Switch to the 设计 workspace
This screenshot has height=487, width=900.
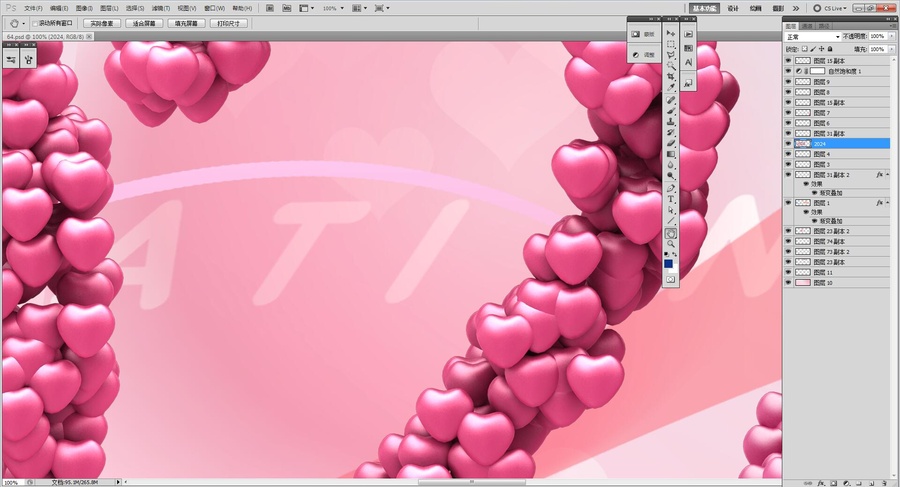(733, 9)
